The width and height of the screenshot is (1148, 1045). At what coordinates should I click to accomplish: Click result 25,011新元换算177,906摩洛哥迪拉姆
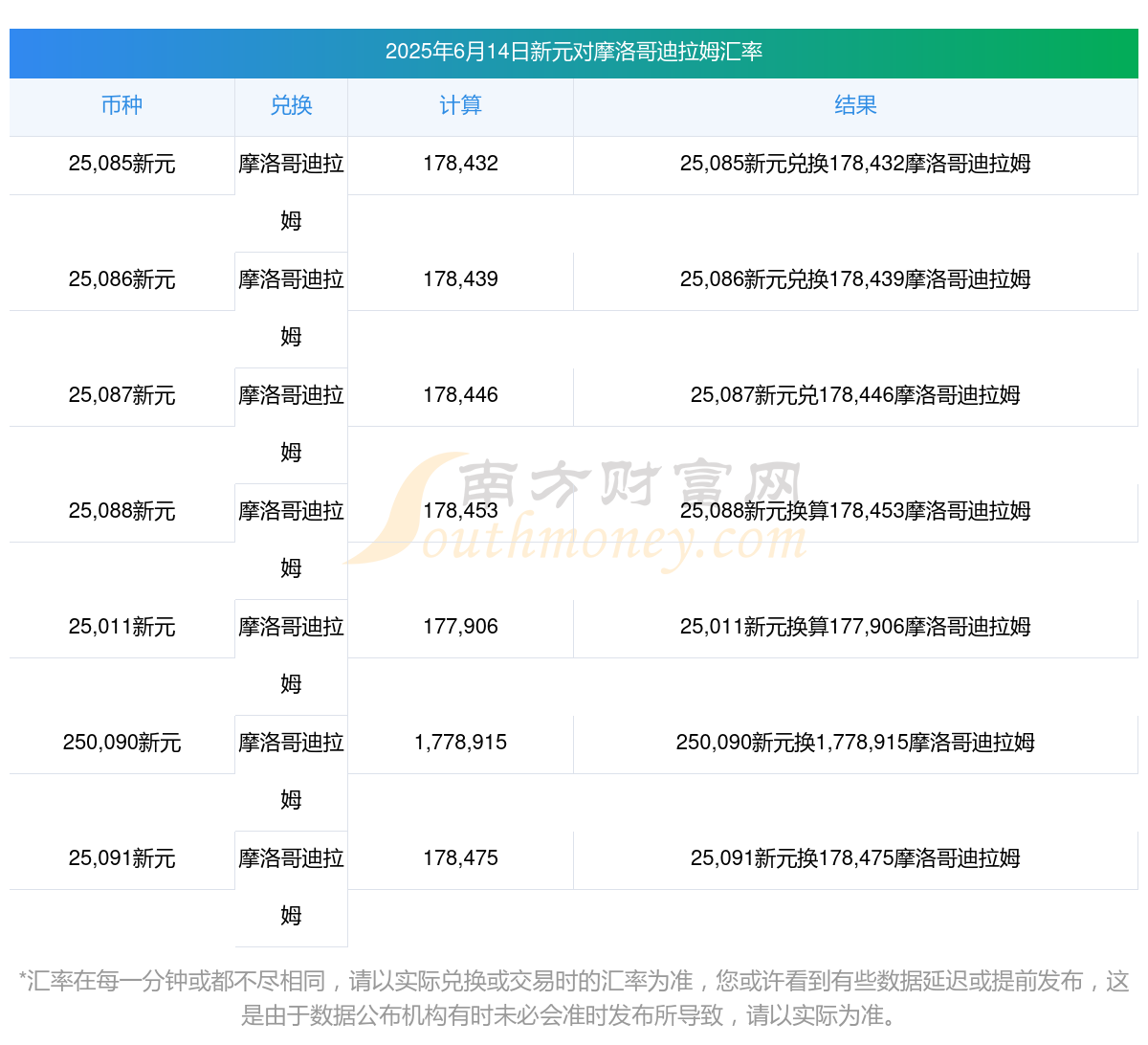(x=855, y=627)
